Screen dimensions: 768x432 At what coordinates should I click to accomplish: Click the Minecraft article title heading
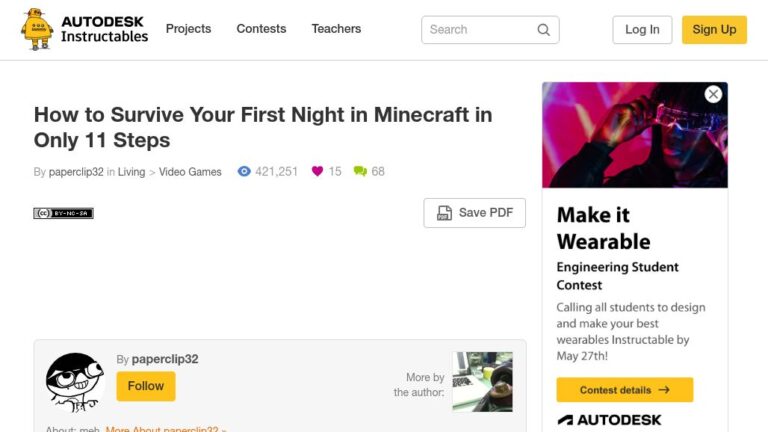[263, 127]
